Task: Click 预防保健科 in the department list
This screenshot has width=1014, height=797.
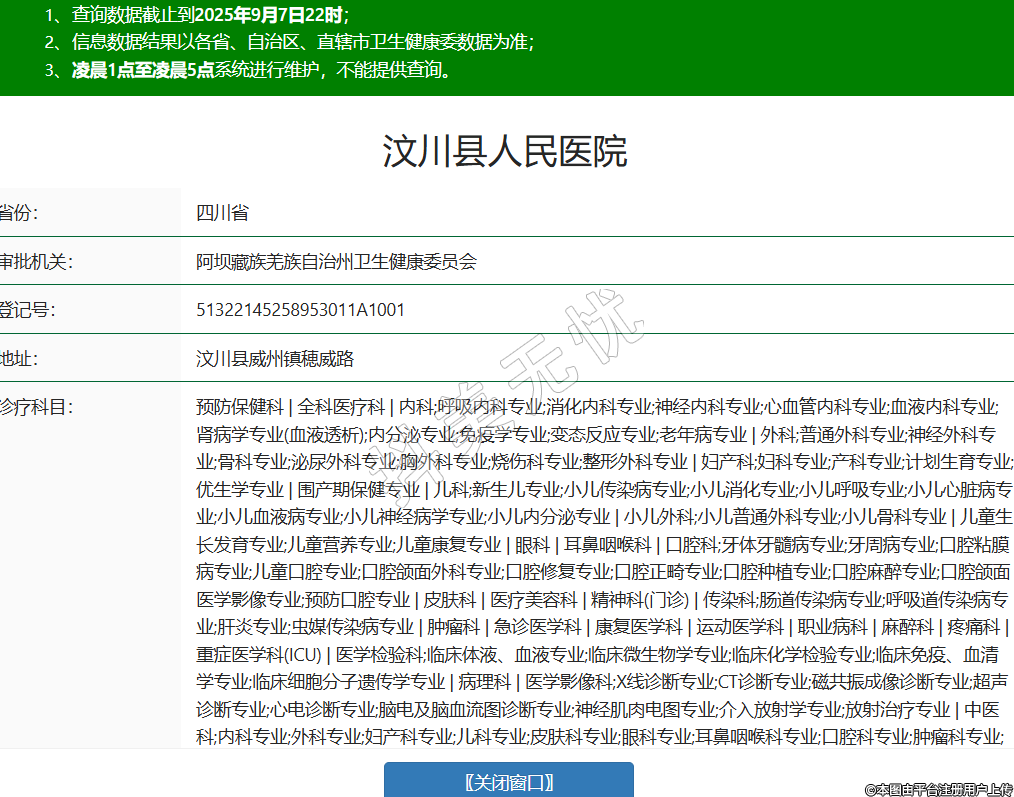Action: (240, 406)
